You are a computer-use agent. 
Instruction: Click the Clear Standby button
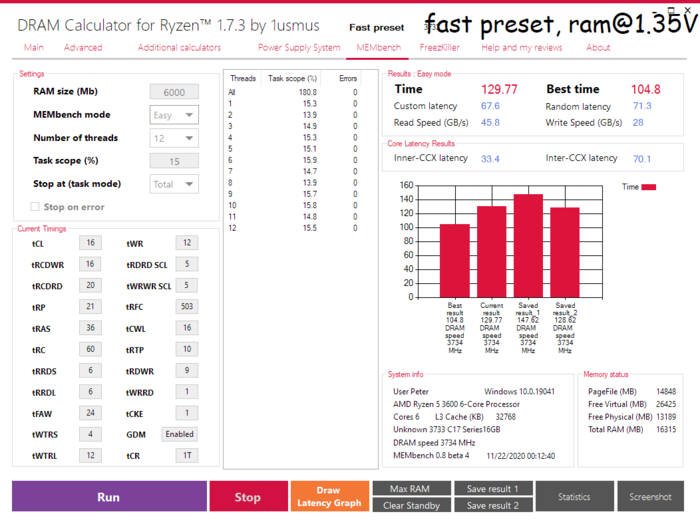(x=411, y=505)
